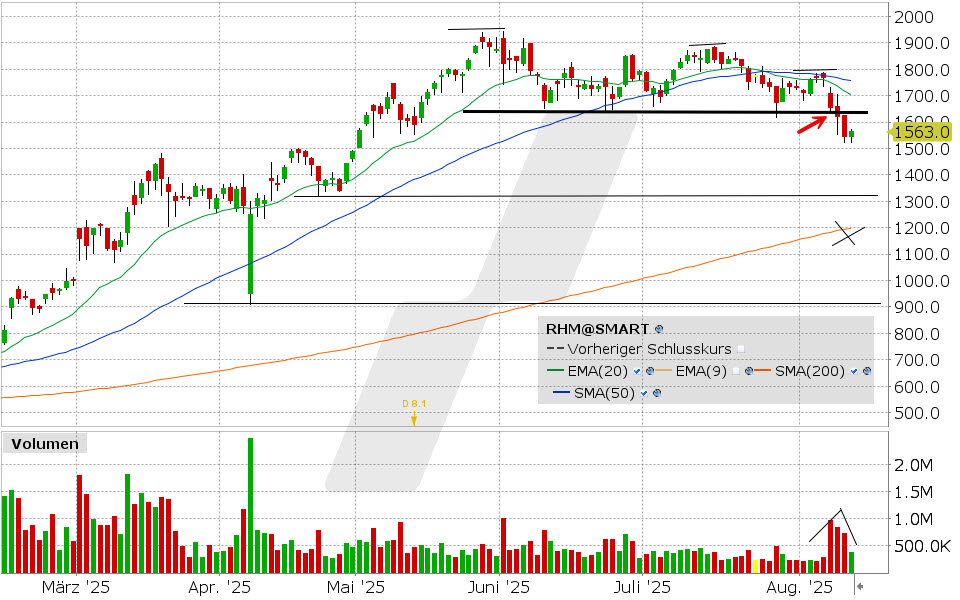Click the SMA(200) legend label
The height and width of the screenshot is (600, 960).
[809, 371]
